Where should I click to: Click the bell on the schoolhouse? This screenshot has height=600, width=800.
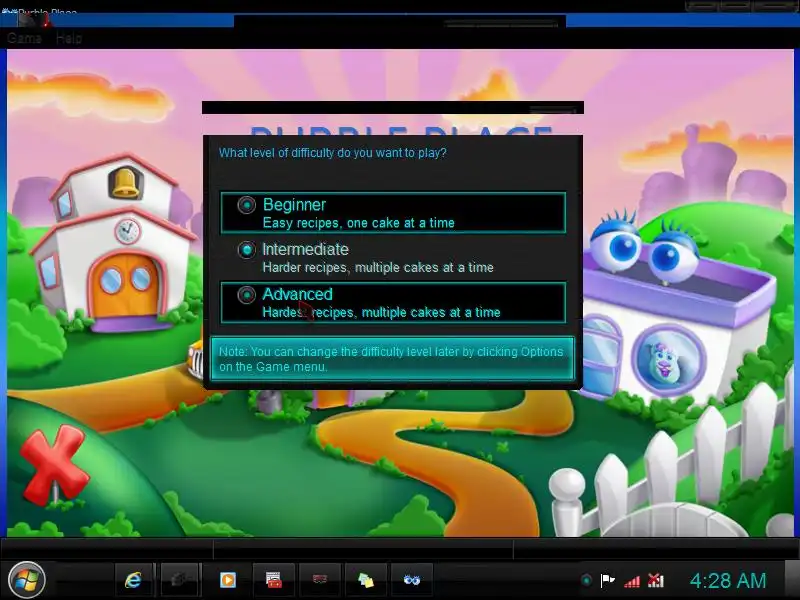[x=125, y=182]
